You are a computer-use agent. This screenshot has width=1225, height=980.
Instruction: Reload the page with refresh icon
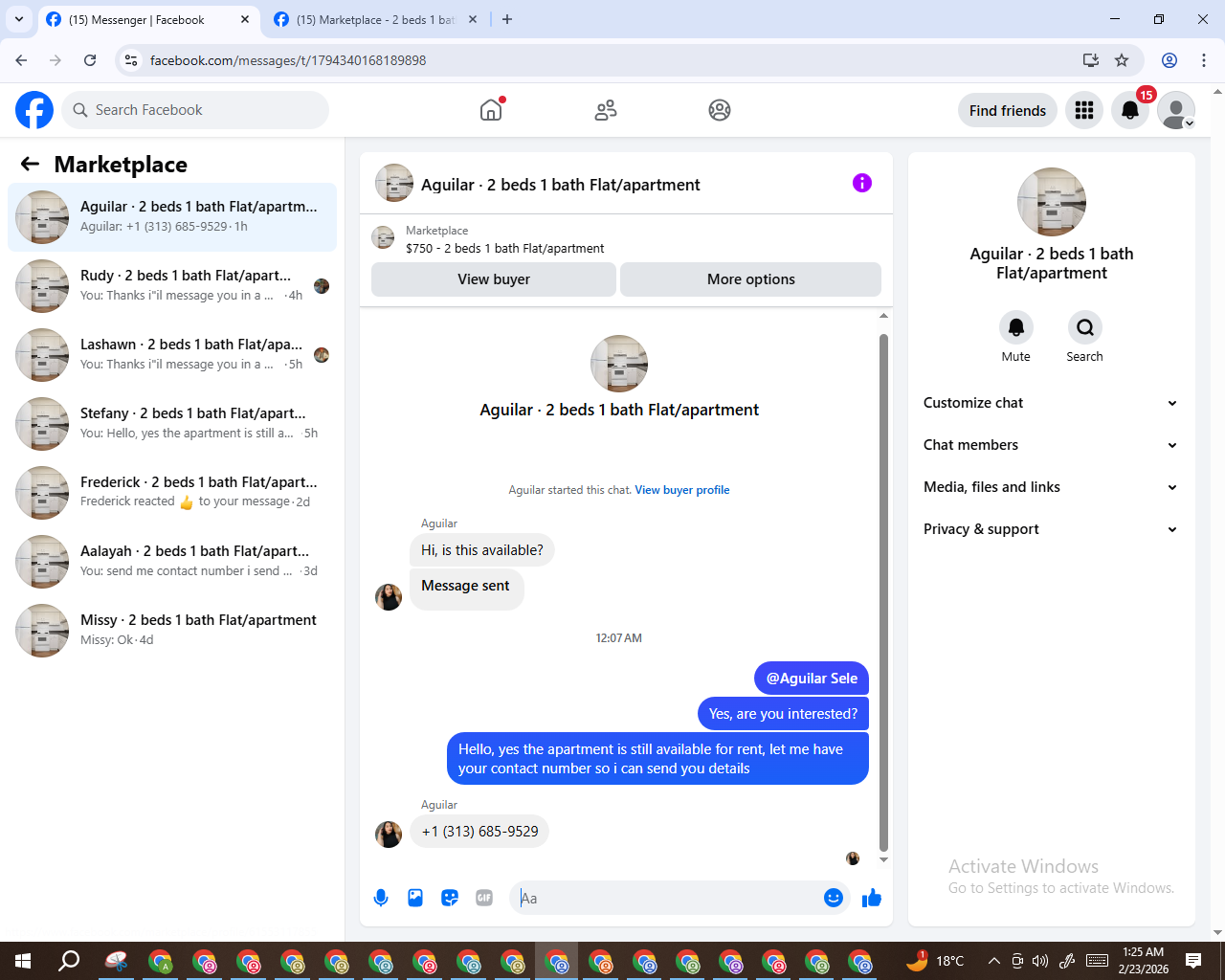tap(90, 60)
